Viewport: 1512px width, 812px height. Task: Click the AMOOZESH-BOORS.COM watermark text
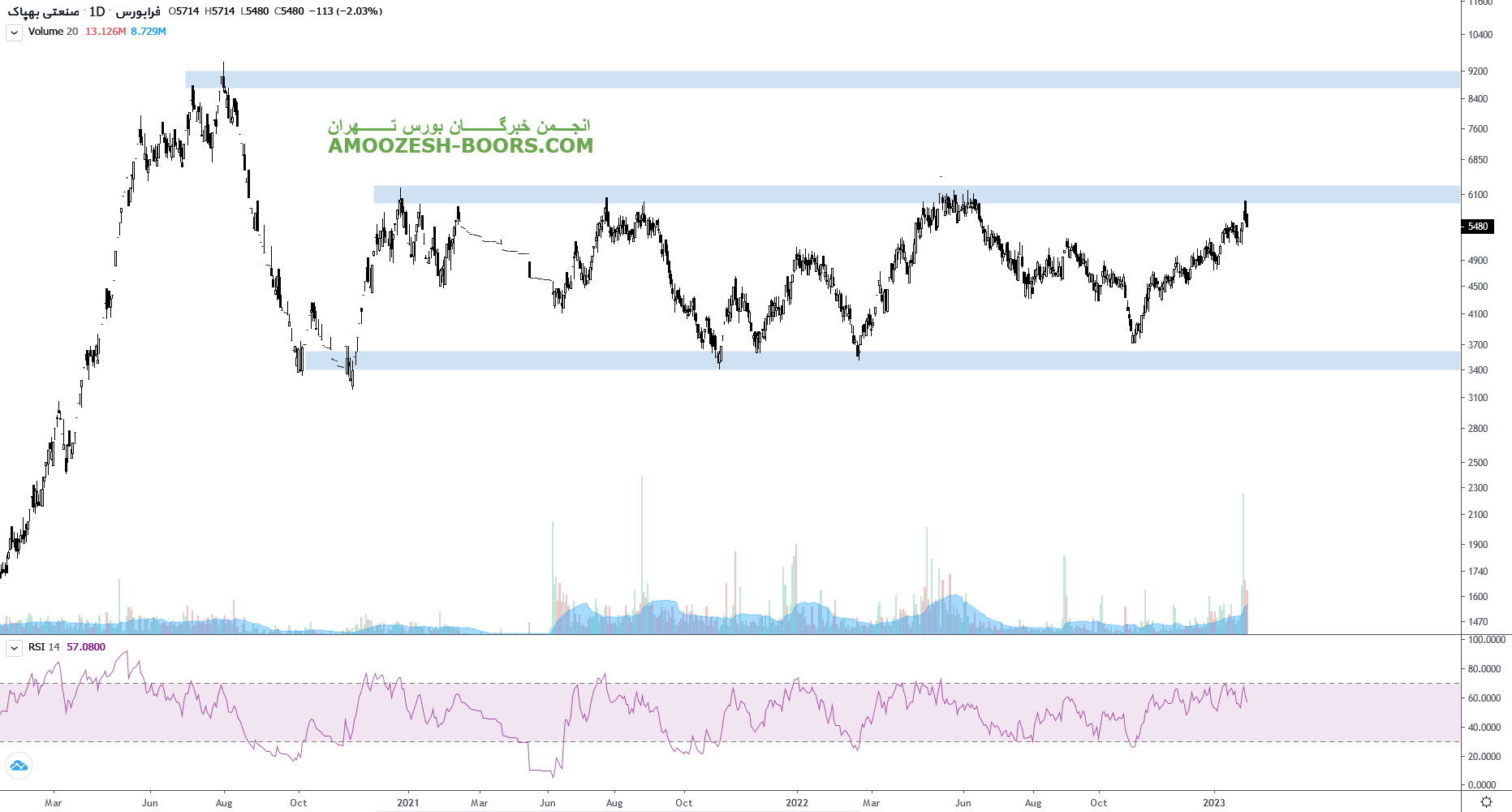pyautogui.click(x=460, y=146)
